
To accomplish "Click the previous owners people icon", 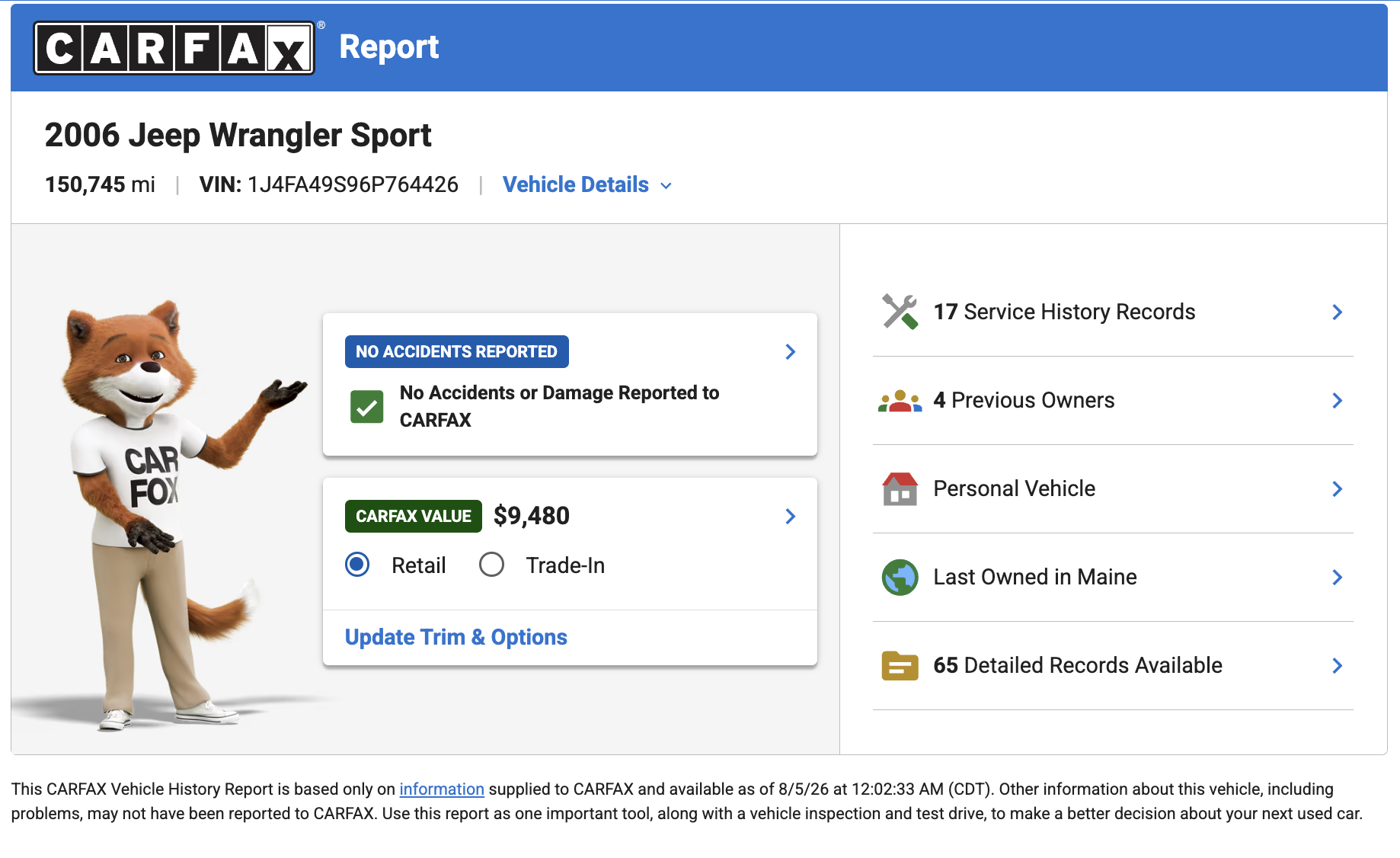I will click(900, 400).
